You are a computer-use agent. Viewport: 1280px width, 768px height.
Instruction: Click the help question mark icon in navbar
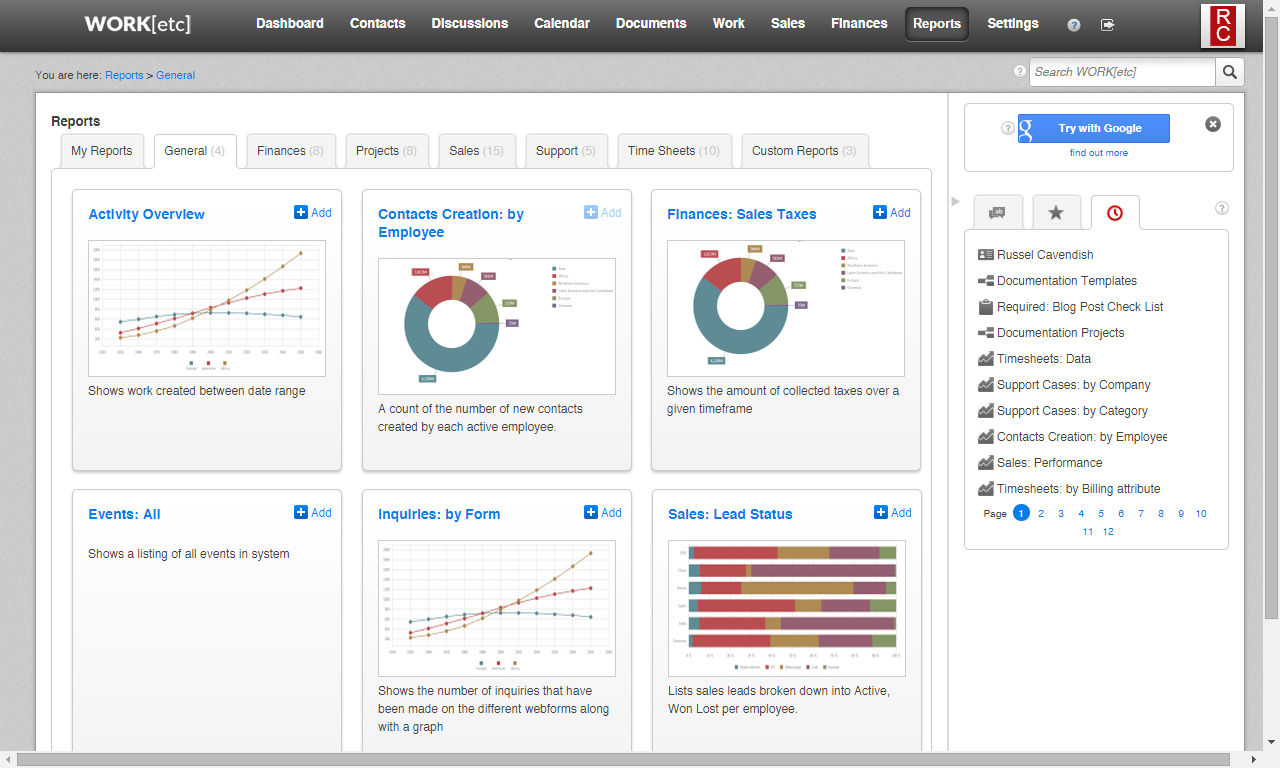(1074, 25)
